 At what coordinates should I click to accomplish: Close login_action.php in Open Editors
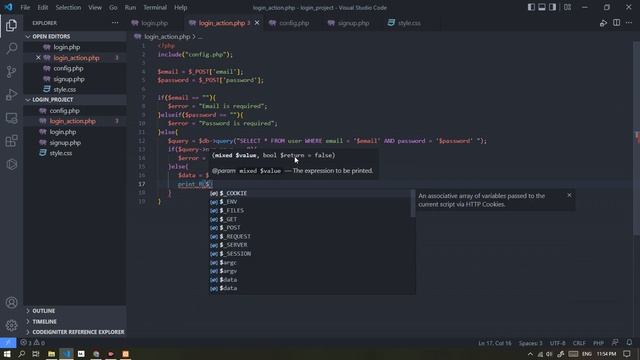(38, 58)
